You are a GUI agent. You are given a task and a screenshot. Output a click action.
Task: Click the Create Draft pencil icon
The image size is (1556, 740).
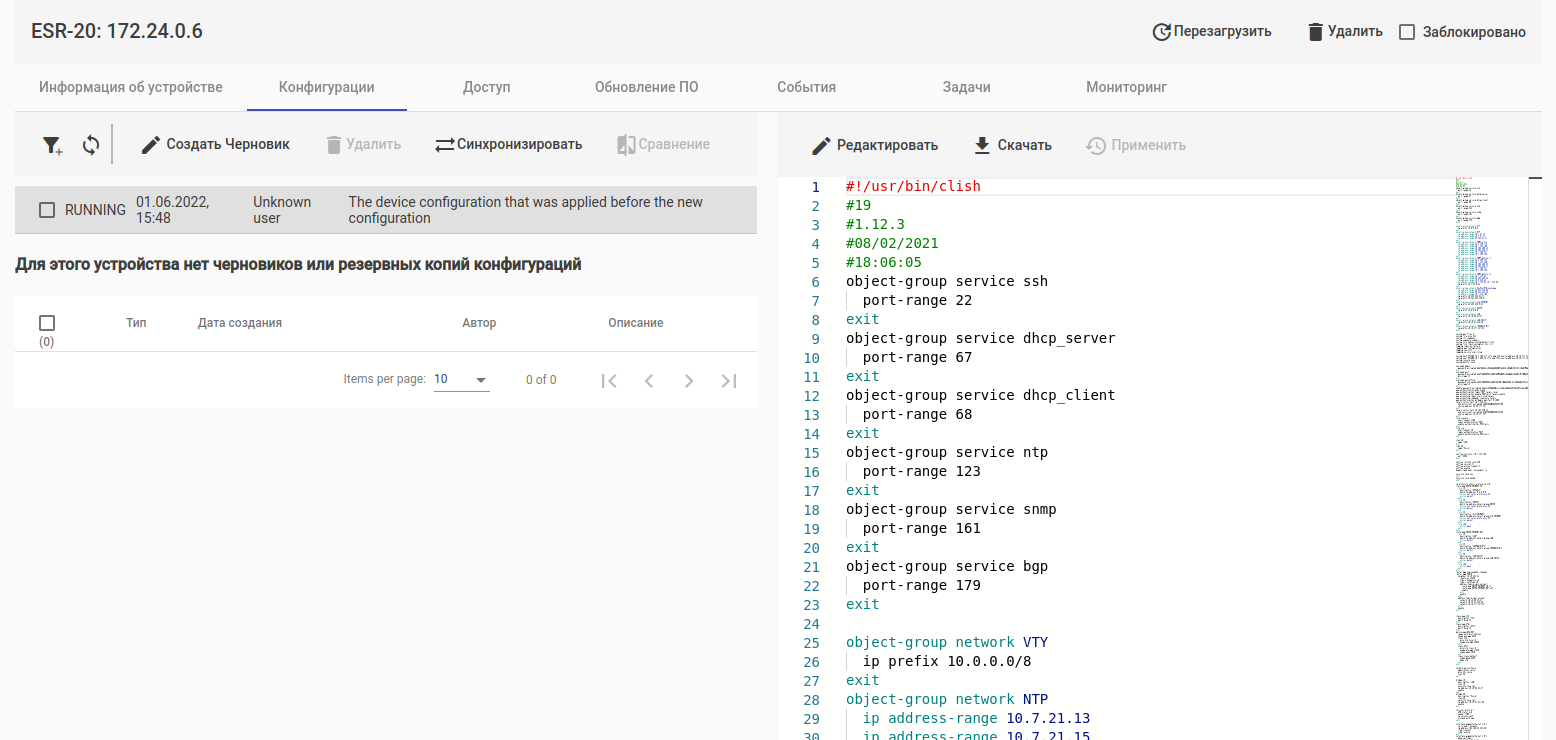click(x=151, y=145)
